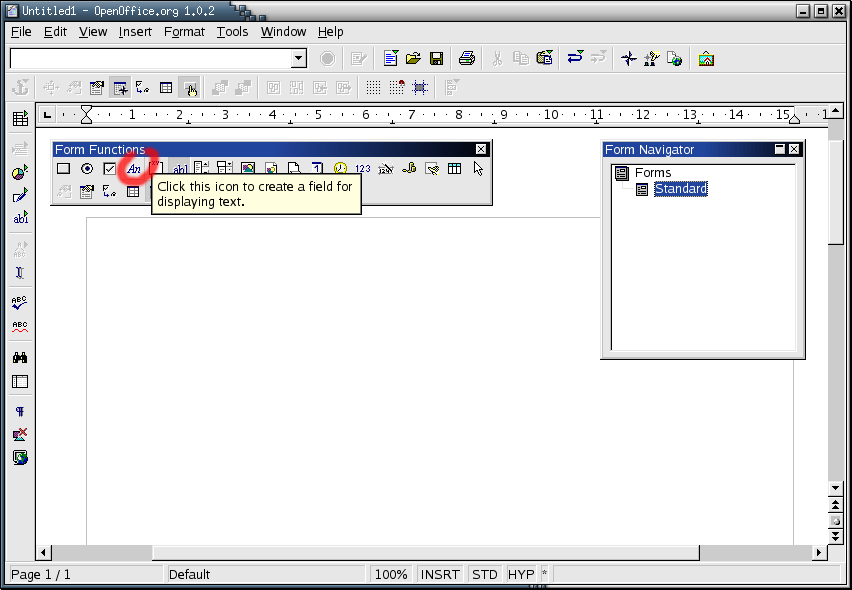
Task: Click the 100% zoom status field
Action: tap(391, 574)
